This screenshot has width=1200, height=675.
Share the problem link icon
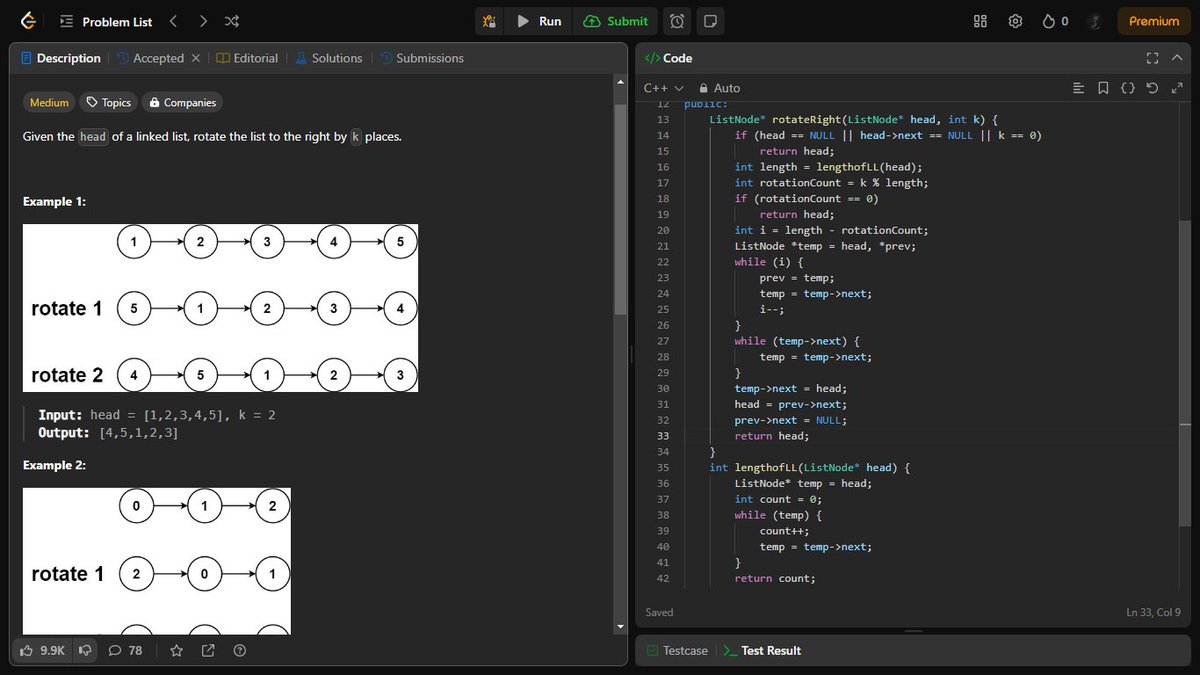208,651
